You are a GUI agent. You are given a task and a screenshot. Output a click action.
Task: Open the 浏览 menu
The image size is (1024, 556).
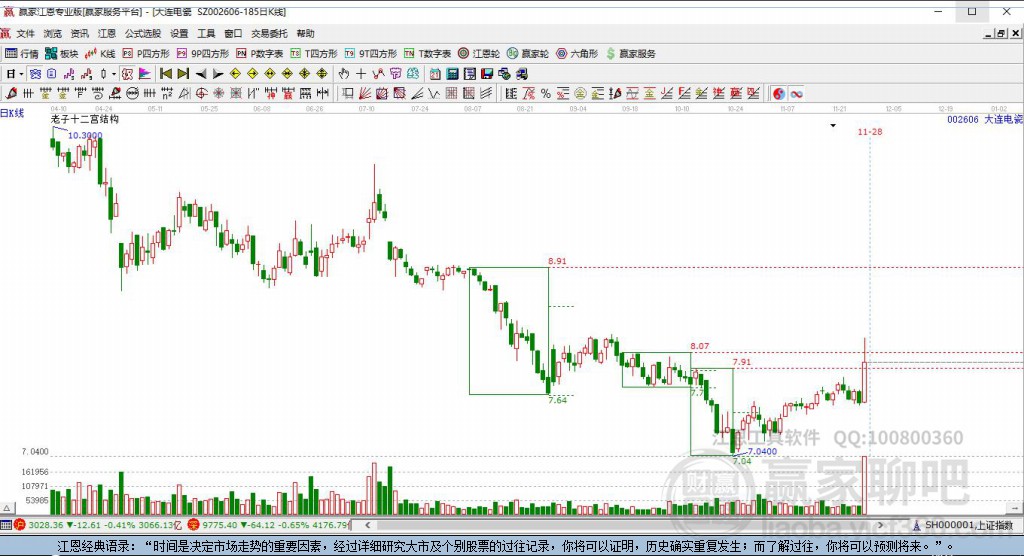pyautogui.click(x=53, y=33)
